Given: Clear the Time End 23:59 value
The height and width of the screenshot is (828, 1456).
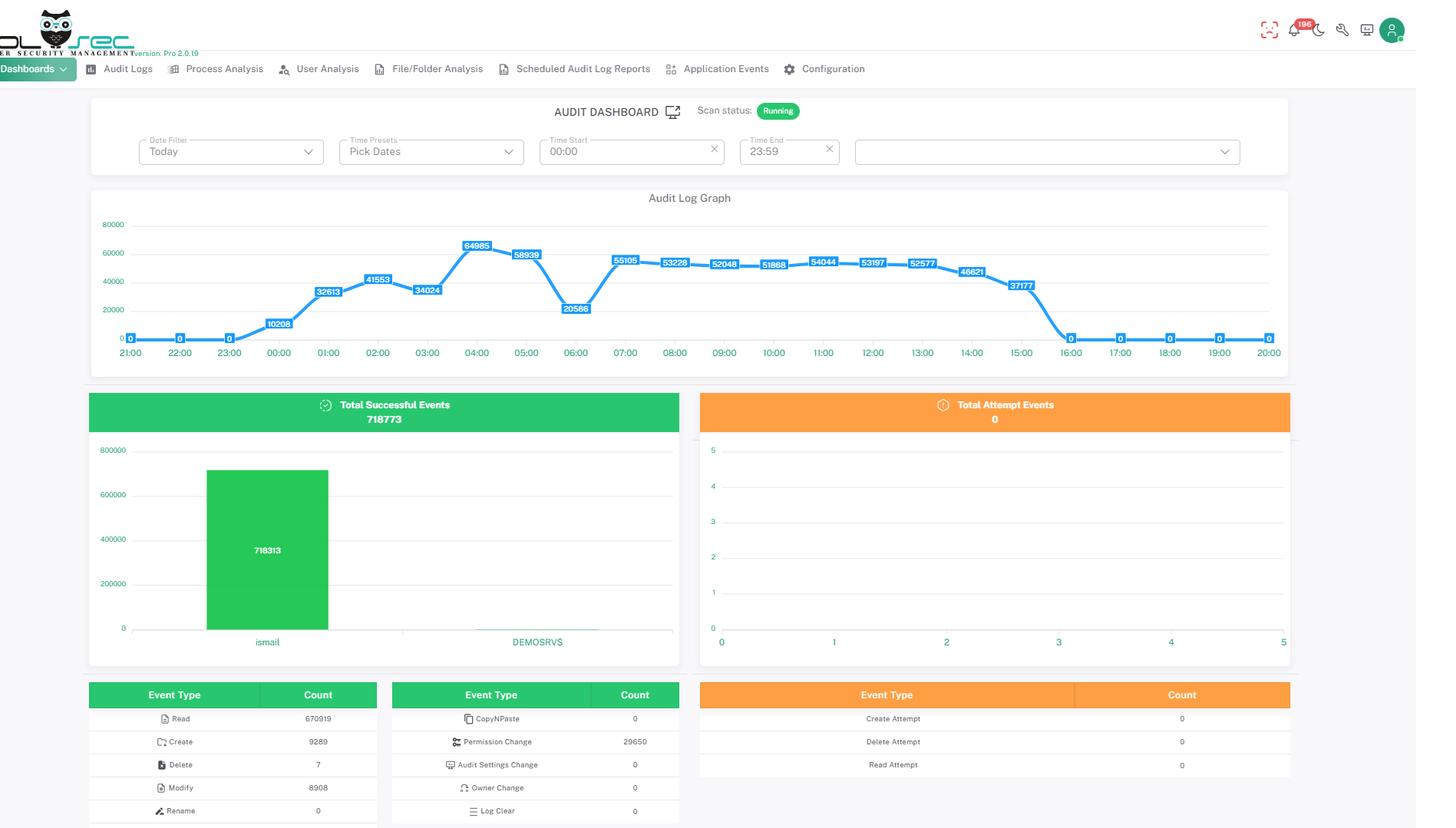Looking at the screenshot, I should click(829, 149).
